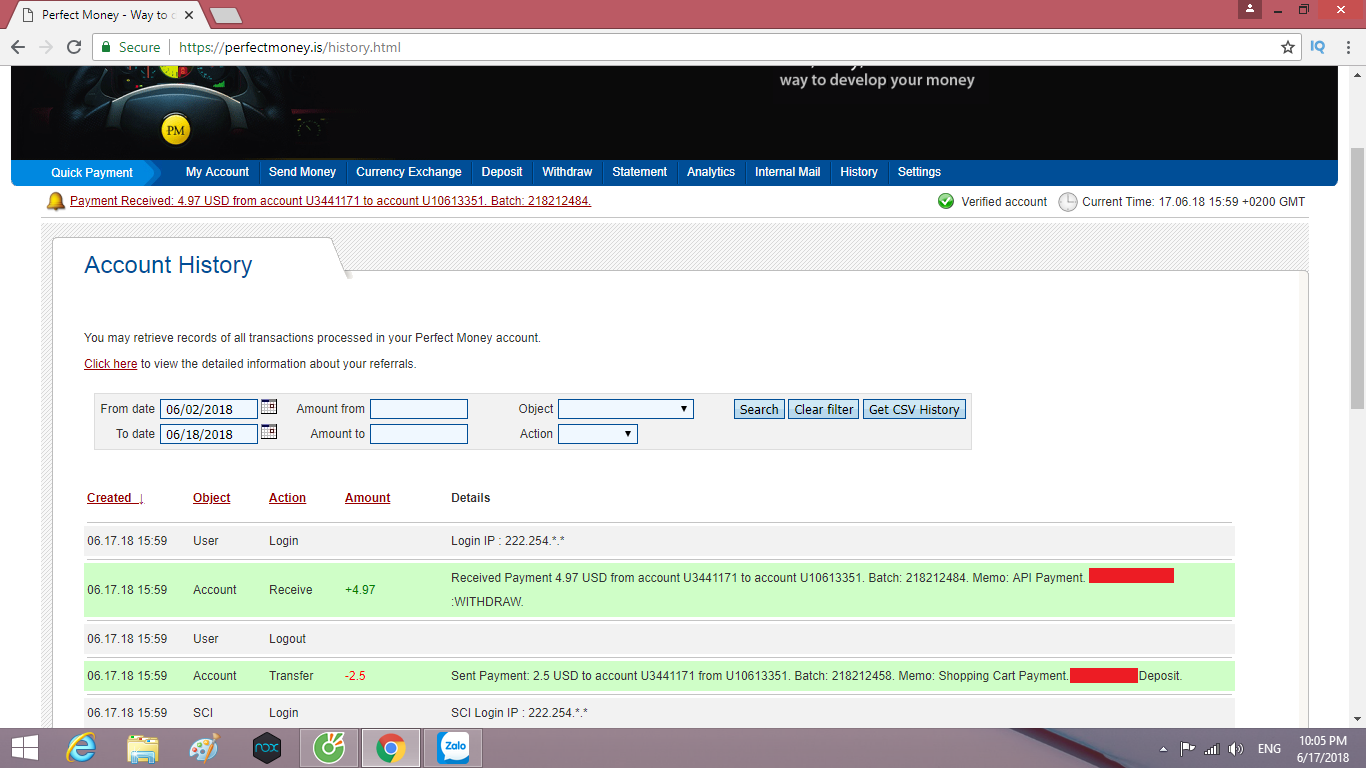Screen dimensions: 1366x768
Task: Open the Settings menu item
Action: [919, 172]
